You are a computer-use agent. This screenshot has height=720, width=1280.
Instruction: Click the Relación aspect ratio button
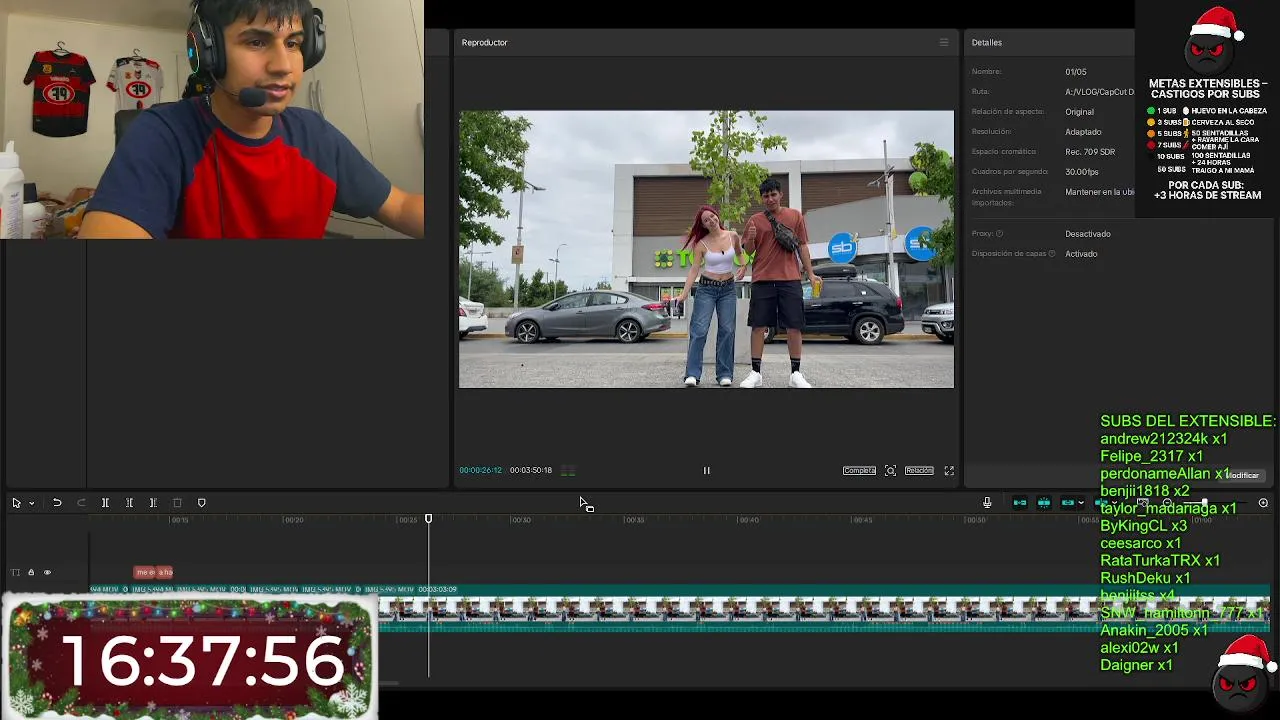(919, 470)
